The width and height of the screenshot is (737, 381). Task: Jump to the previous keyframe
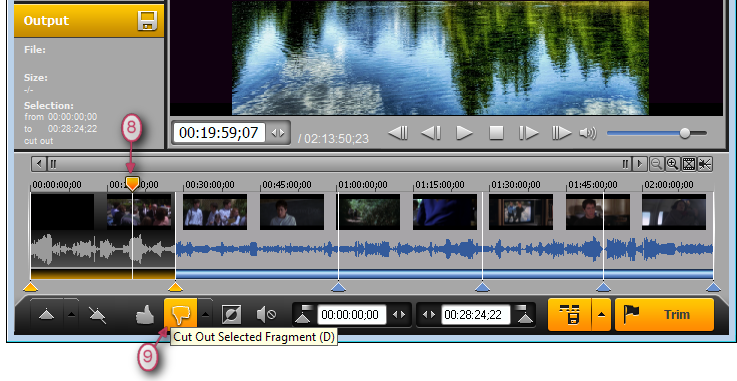pos(398,133)
